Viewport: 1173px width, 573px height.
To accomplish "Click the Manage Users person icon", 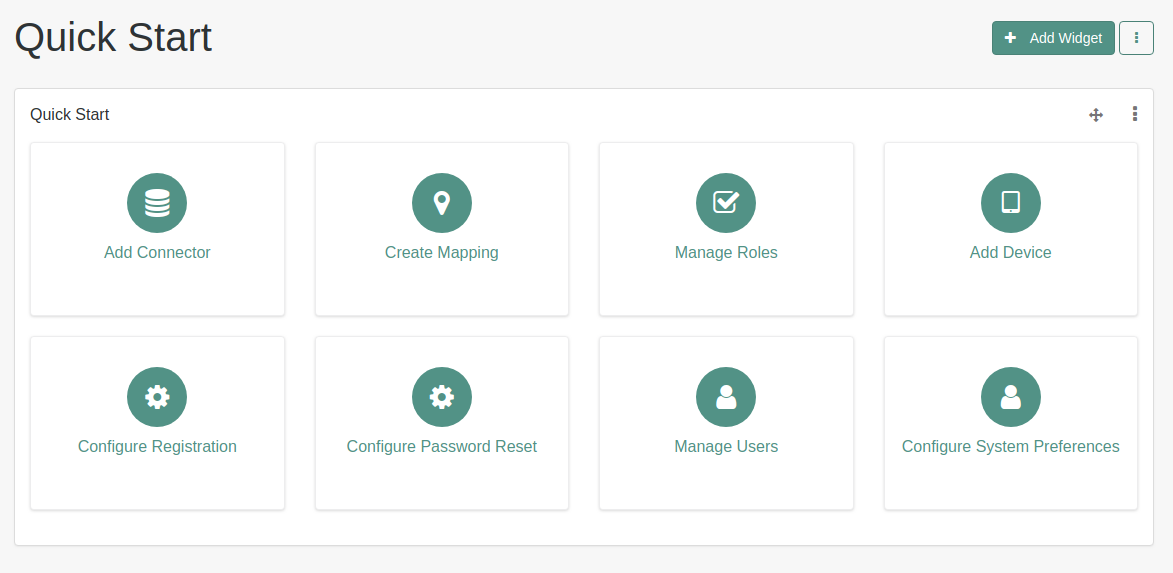I will (x=726, y=396).
